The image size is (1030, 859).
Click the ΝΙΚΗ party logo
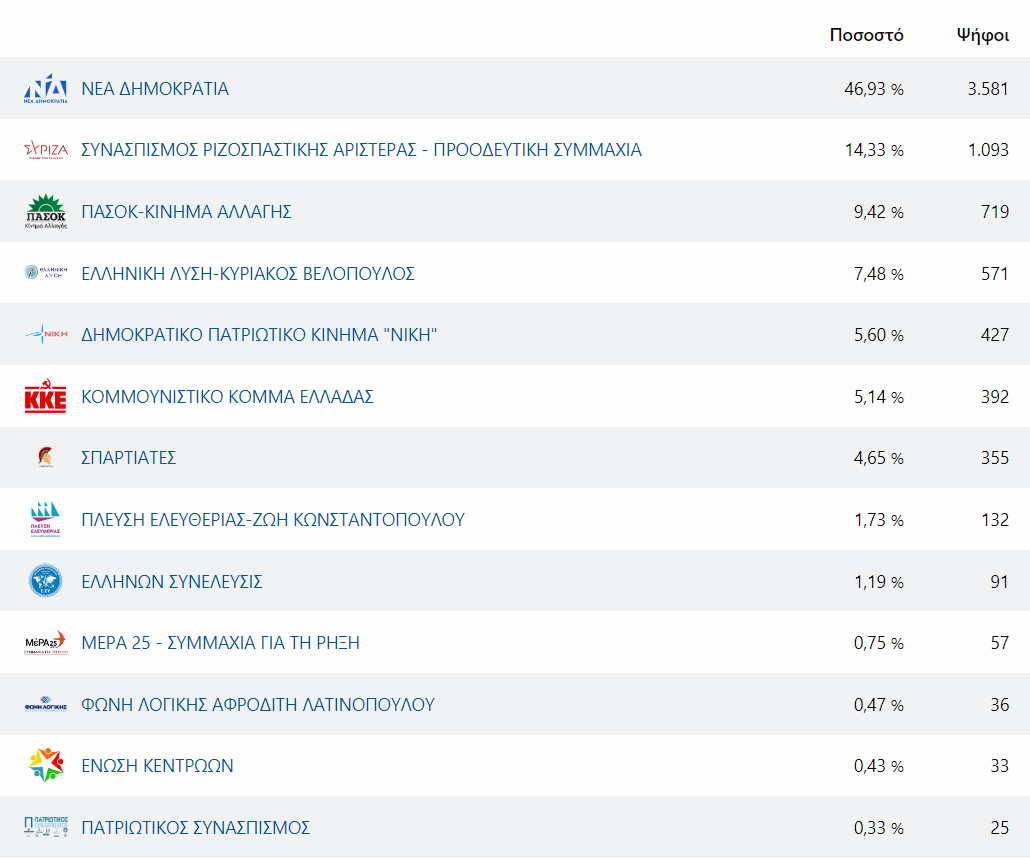(45, 334)
